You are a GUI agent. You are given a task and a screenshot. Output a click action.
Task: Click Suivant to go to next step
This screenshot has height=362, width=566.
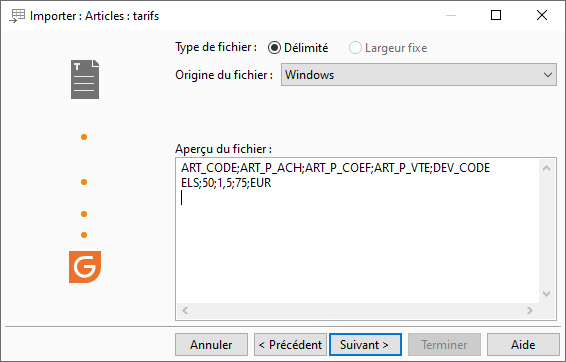click(365, 345)
